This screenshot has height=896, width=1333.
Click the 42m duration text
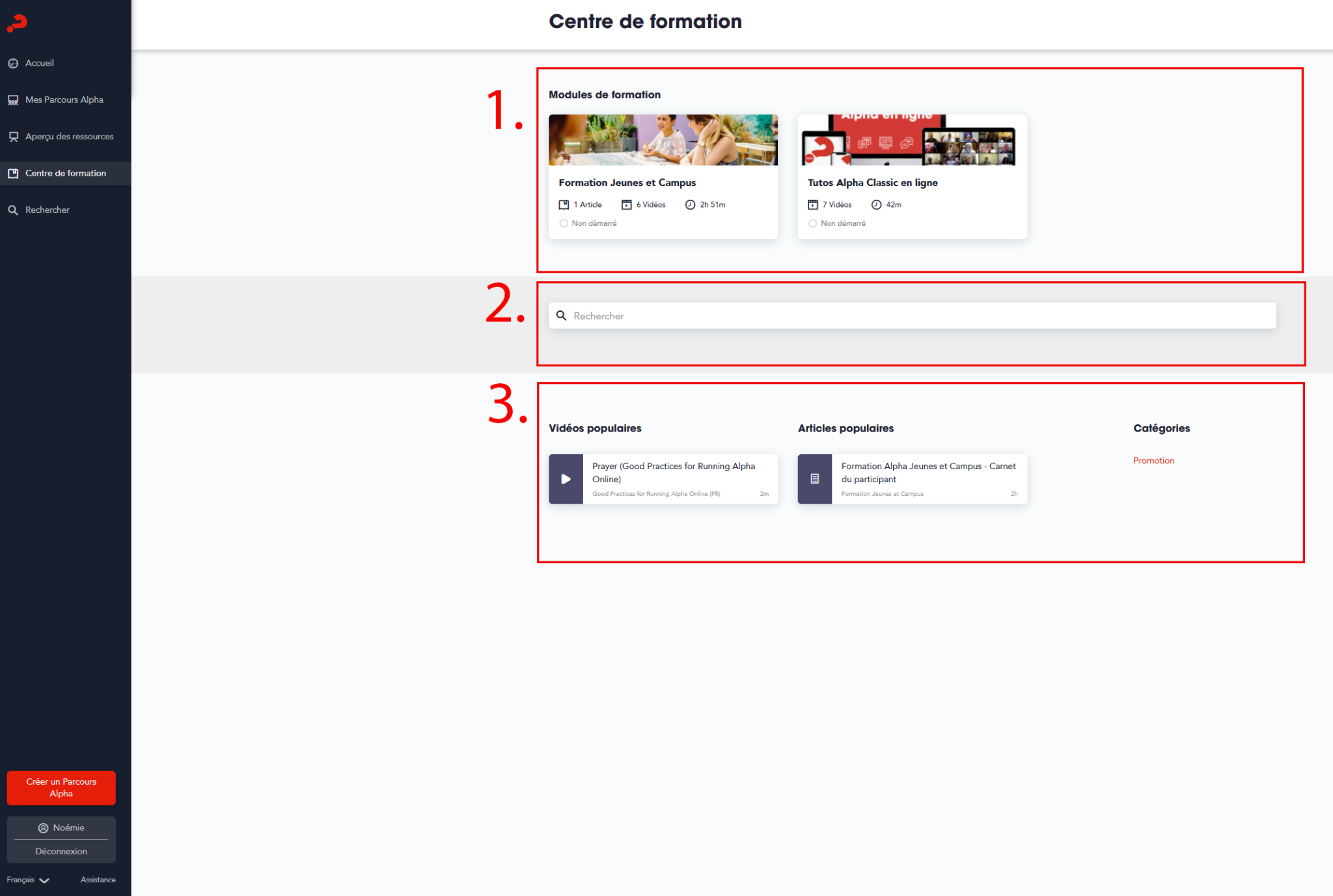point(894,205)
